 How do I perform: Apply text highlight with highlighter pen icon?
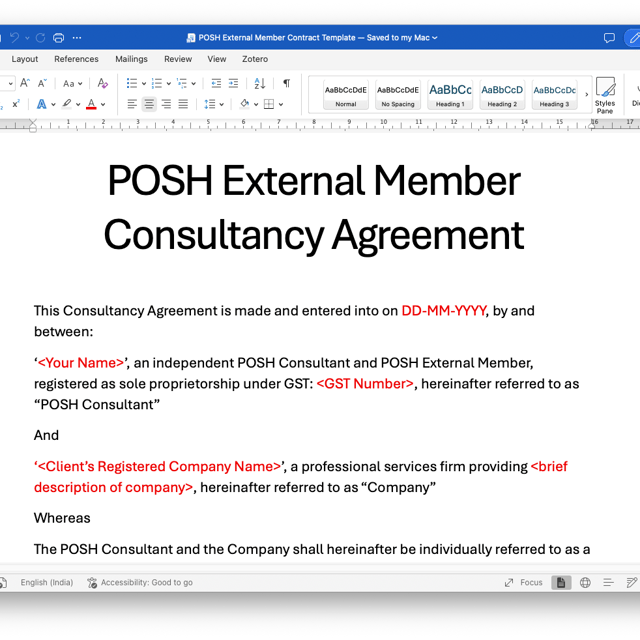pos(67,104)
